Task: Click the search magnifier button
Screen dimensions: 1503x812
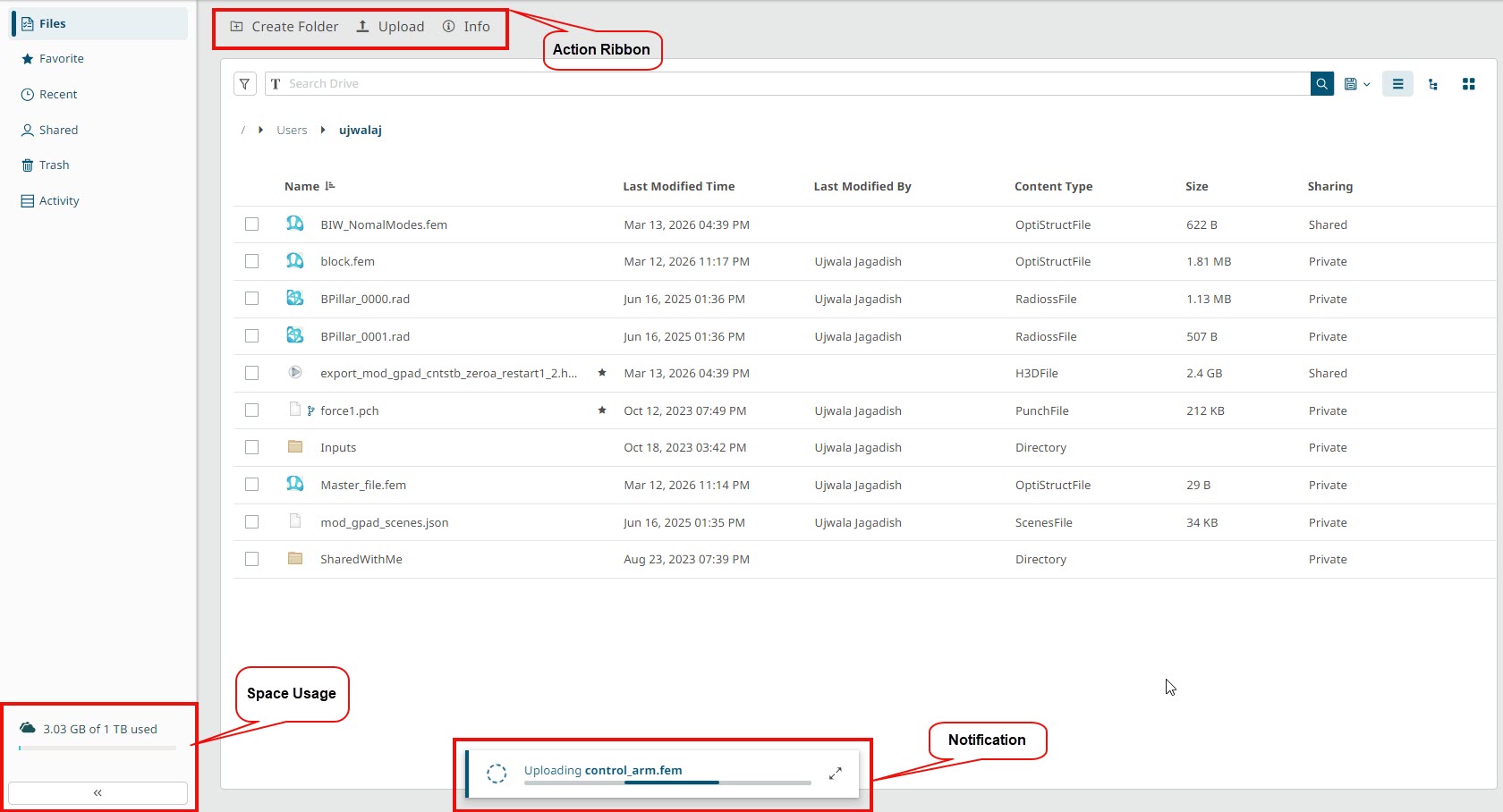Action: [x=1321, y=84]
